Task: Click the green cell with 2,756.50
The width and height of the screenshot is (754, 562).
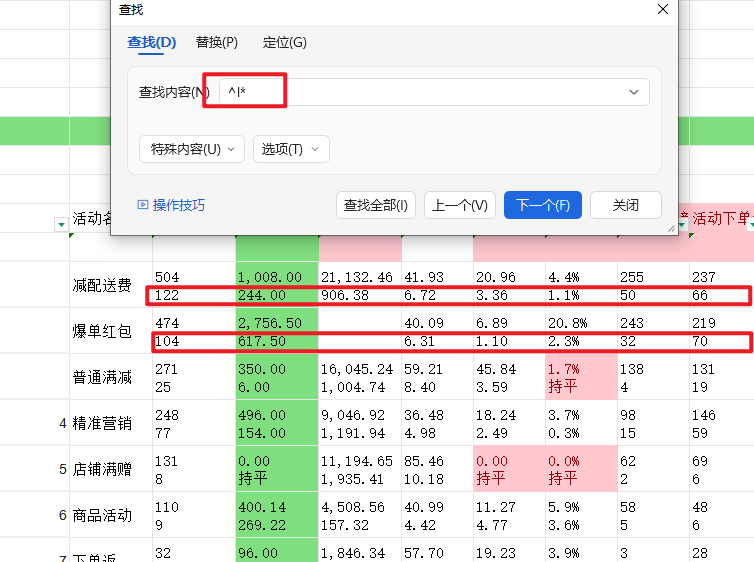Action: [277, 331]
